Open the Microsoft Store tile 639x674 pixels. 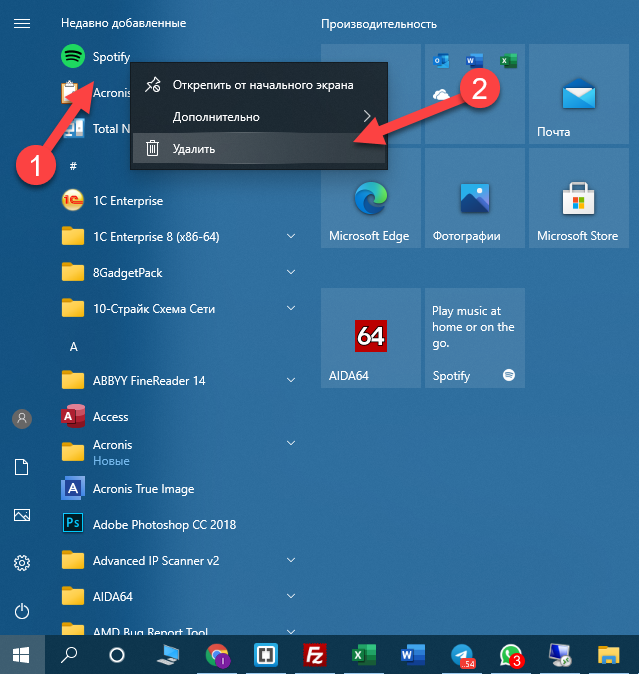point(579,198)
